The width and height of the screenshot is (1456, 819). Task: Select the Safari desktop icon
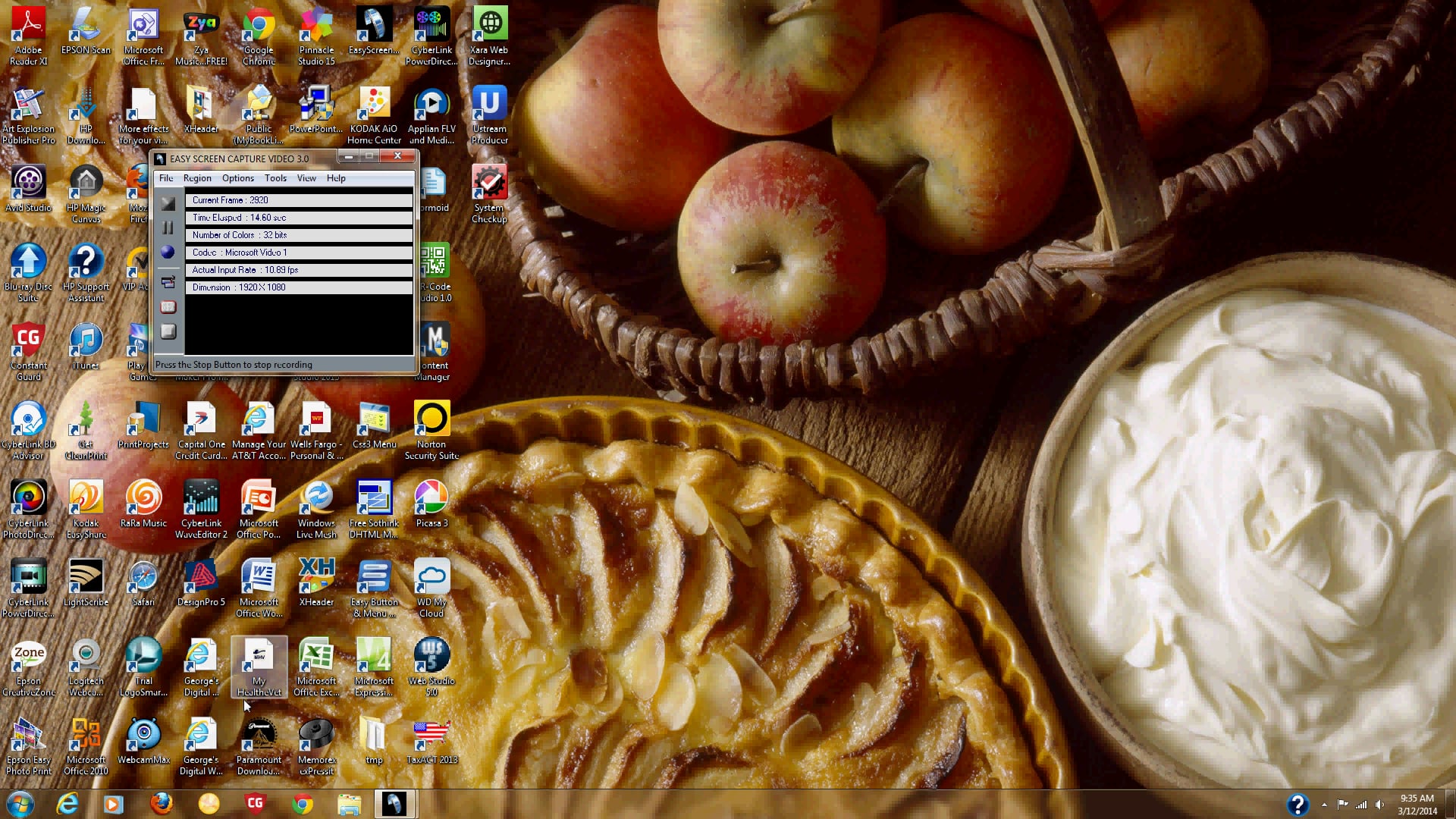[x=143, y=583]
